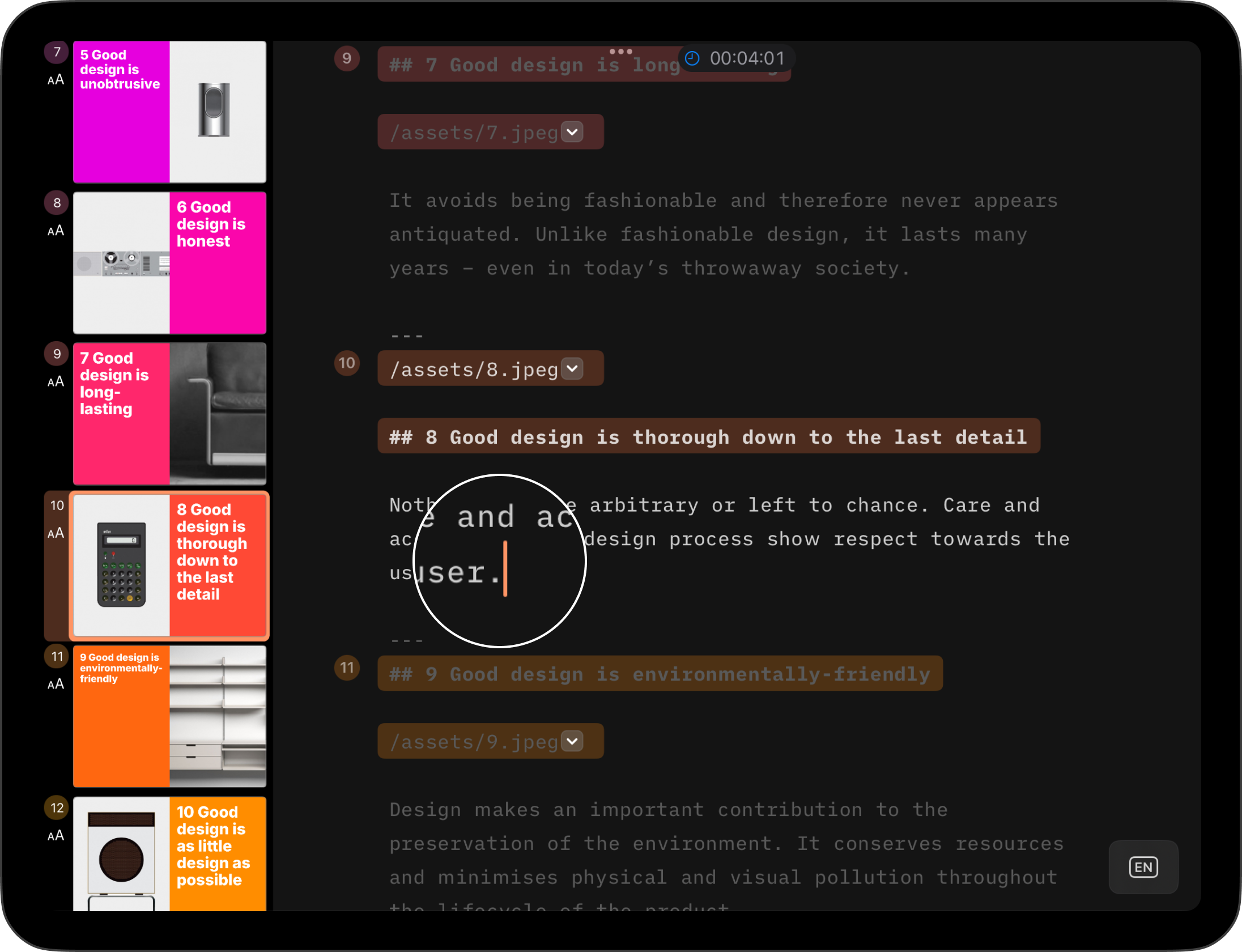Click slide number badge 8 in sidebar

57,203
